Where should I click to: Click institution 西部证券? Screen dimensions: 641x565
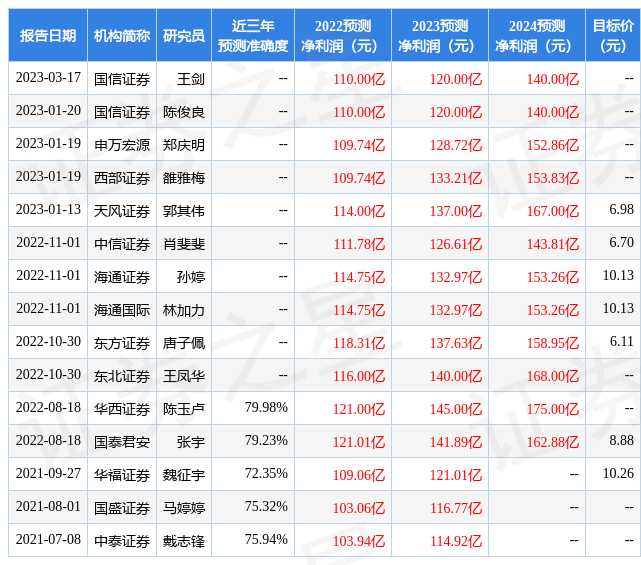pyautogui.click(x=122, y=178)
